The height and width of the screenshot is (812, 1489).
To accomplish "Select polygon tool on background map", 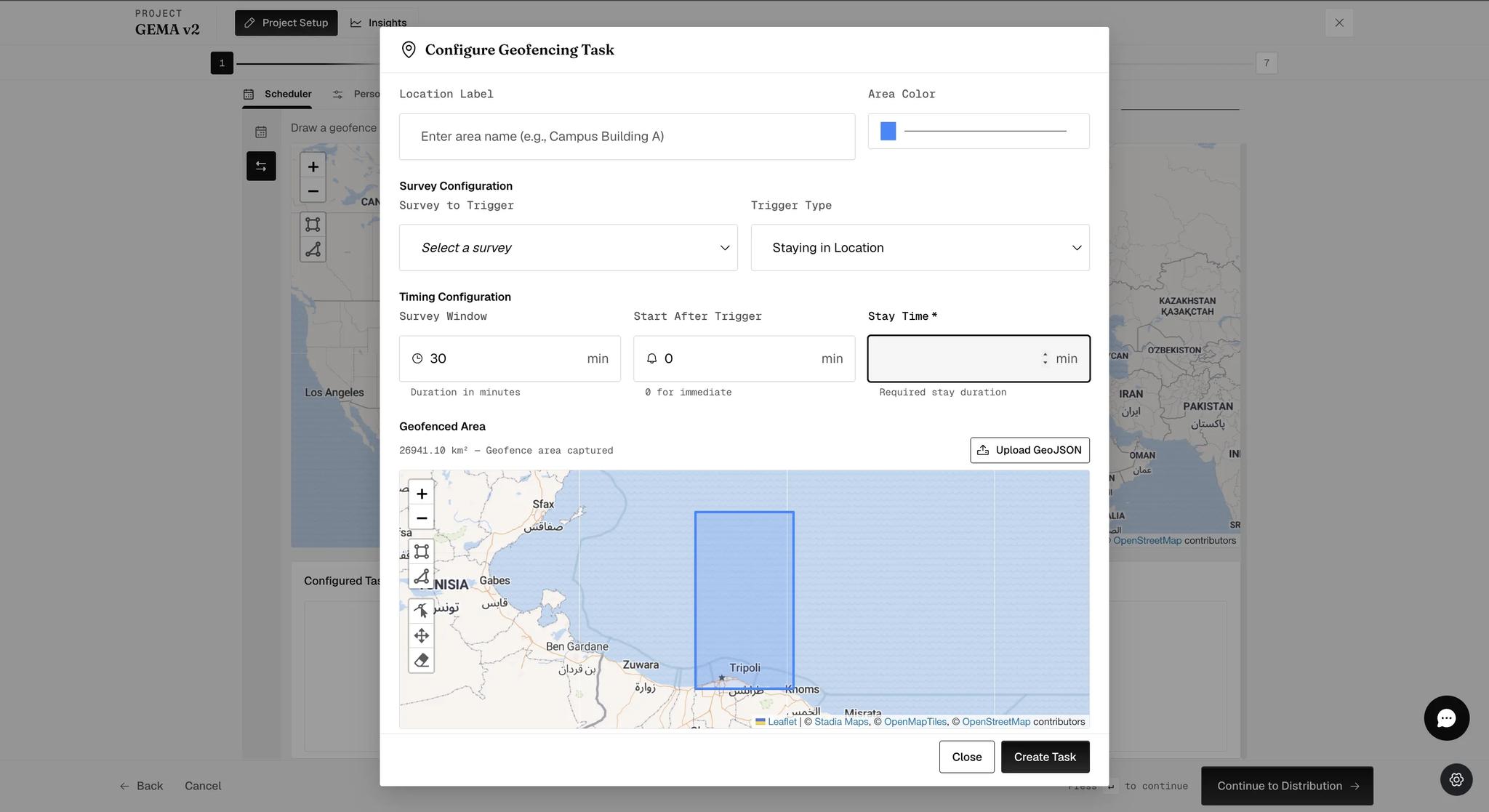I will [313, 249].
